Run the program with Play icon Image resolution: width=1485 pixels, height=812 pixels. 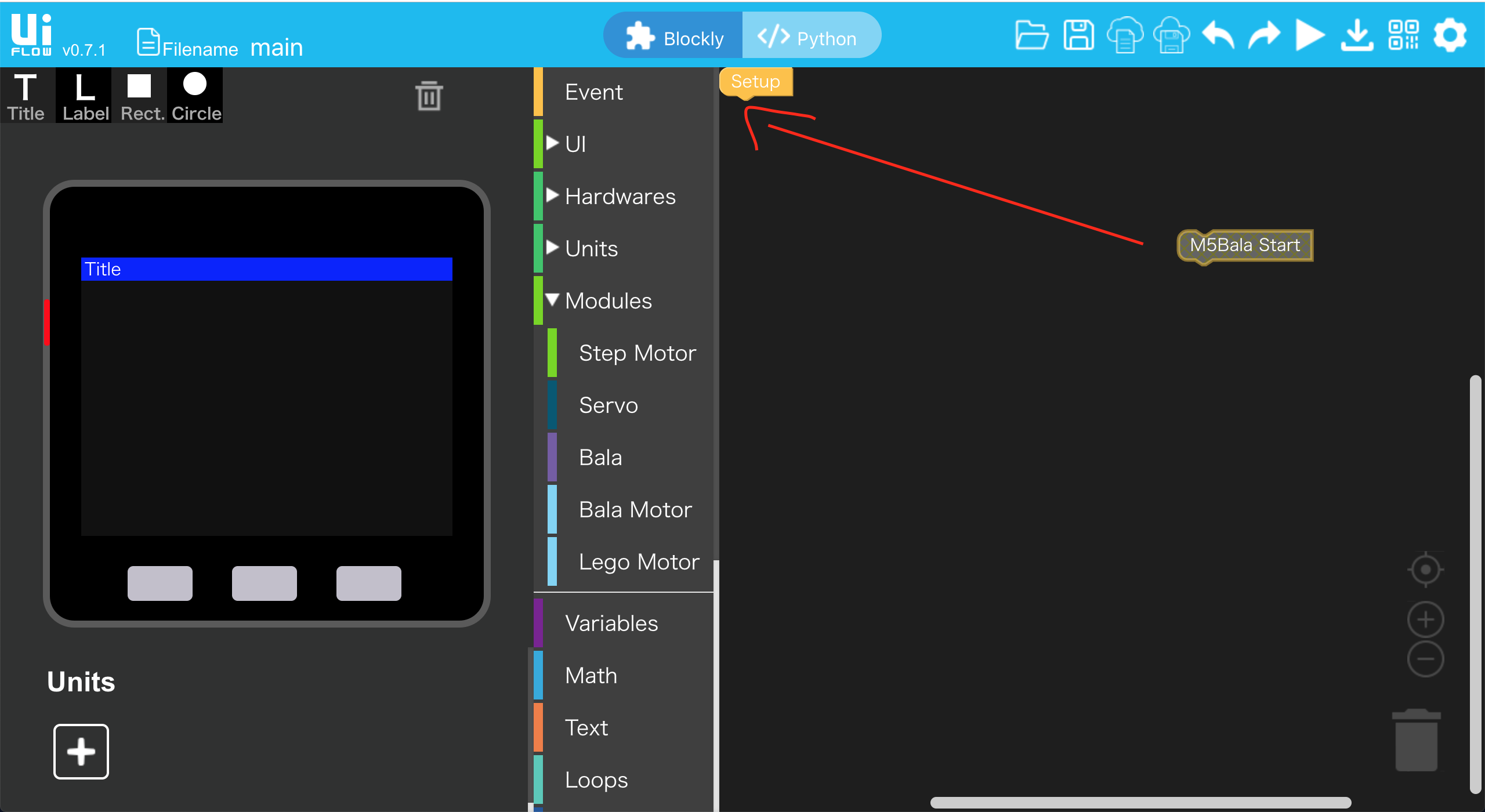[1310, 36]
